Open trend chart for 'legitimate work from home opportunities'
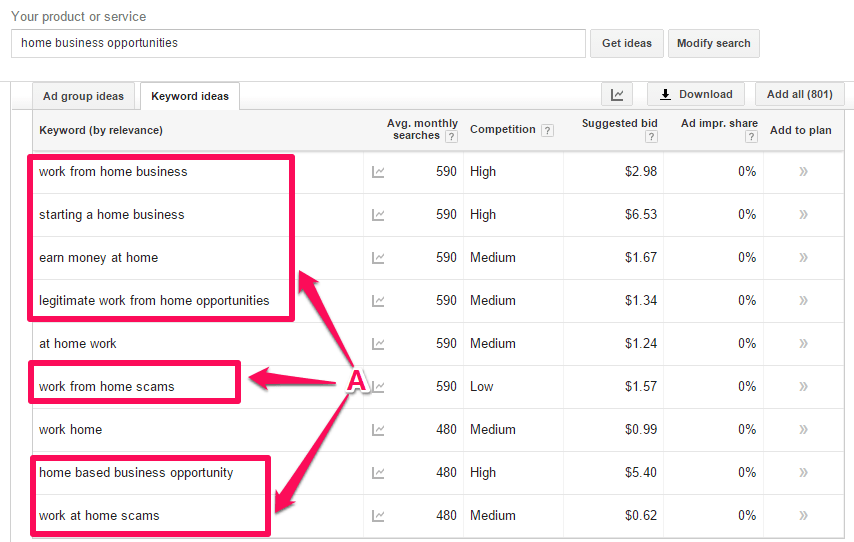The image size is (854, 542). coord(378,301)
